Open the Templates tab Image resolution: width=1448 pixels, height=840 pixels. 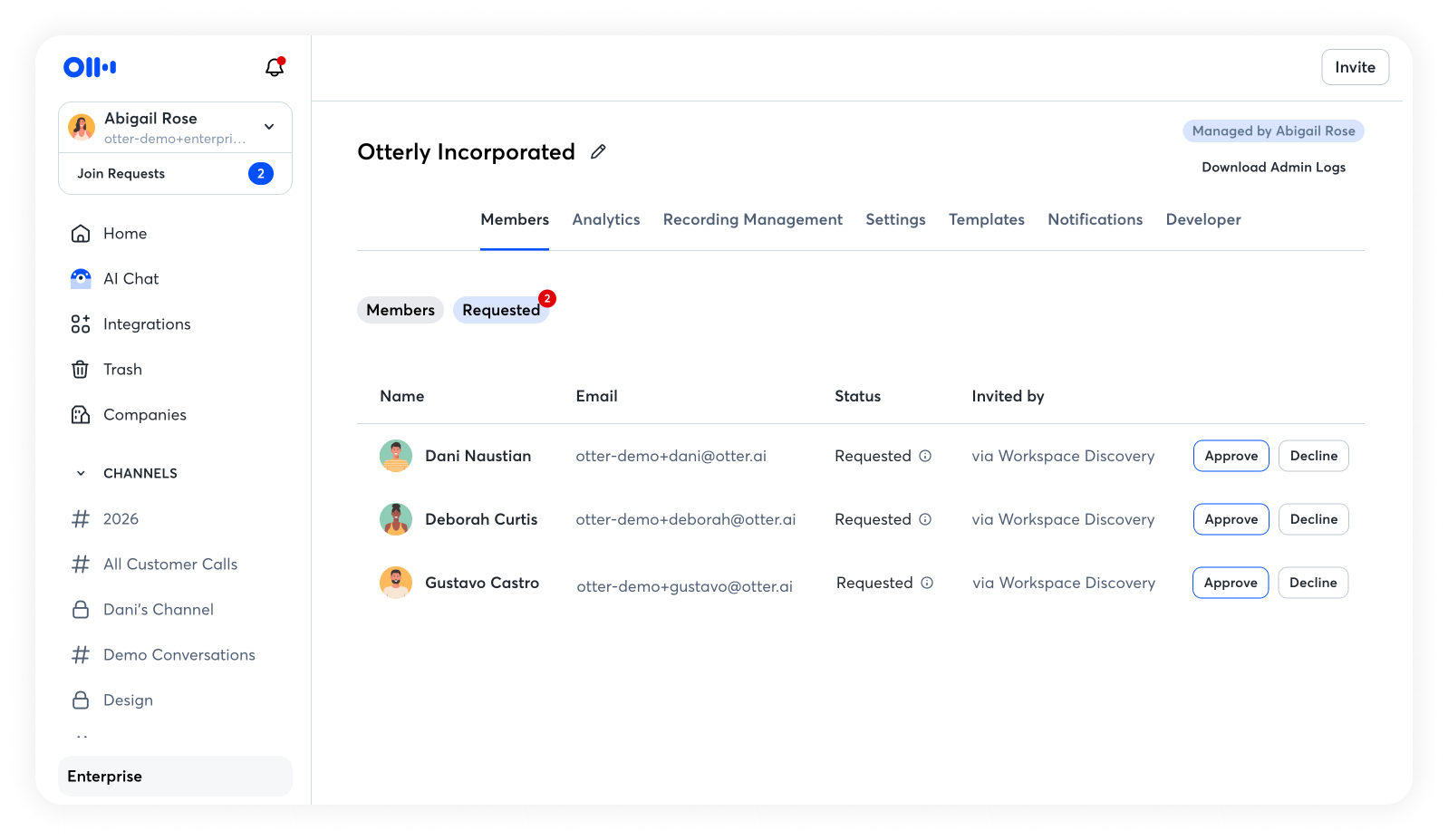987,220
